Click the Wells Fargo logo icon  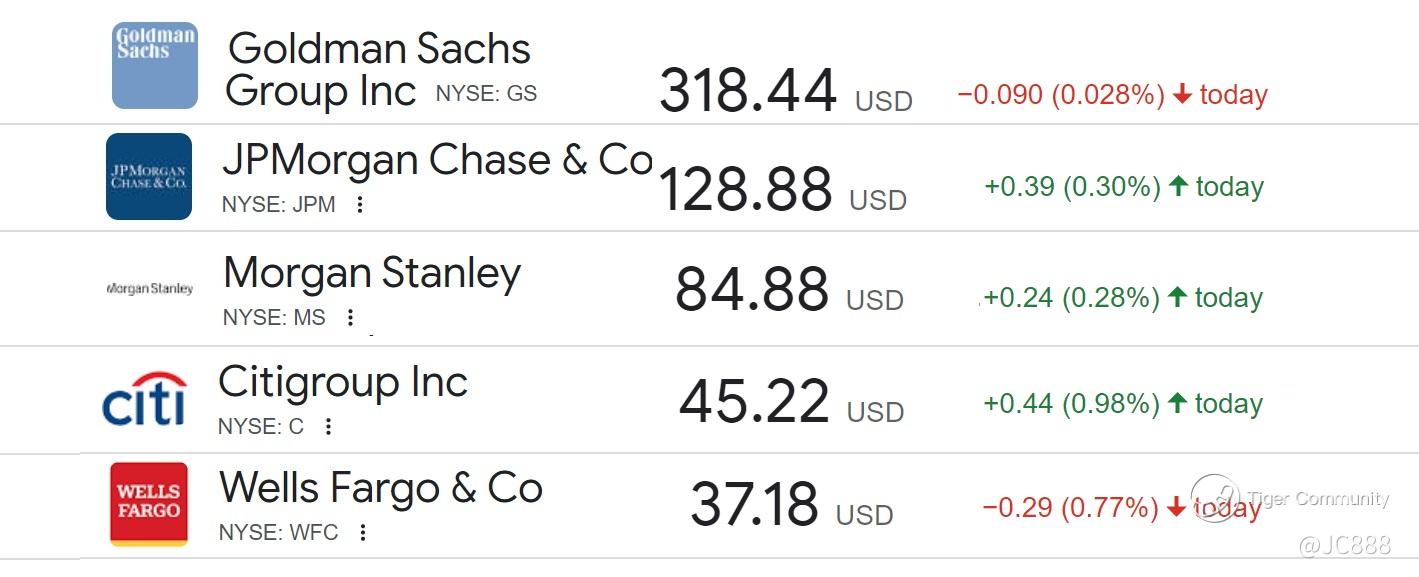click(x=149, y=503)
